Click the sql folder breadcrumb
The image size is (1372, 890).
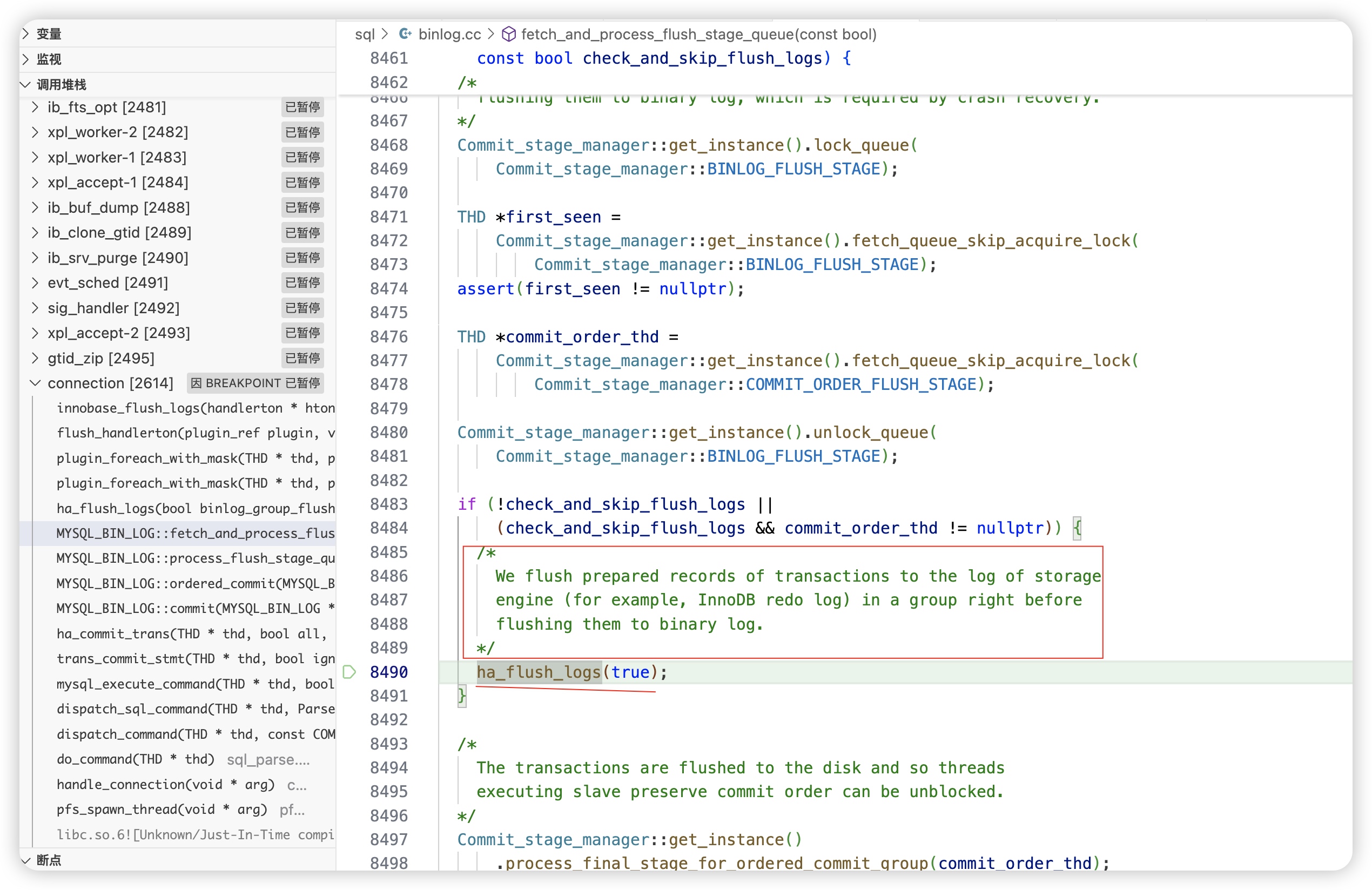364,34
